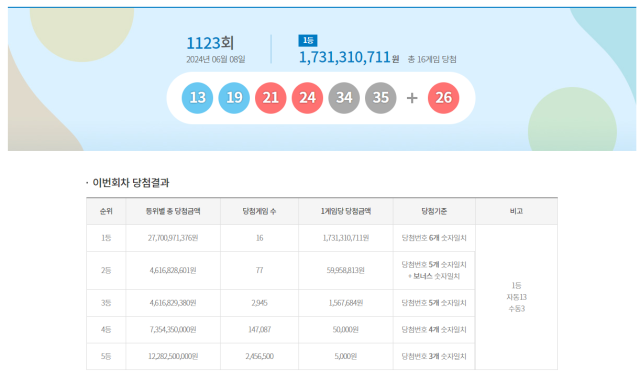640x380 pixels.
Task: Click the 당첨게임 수 column header
Action: [x=260, y=211]
